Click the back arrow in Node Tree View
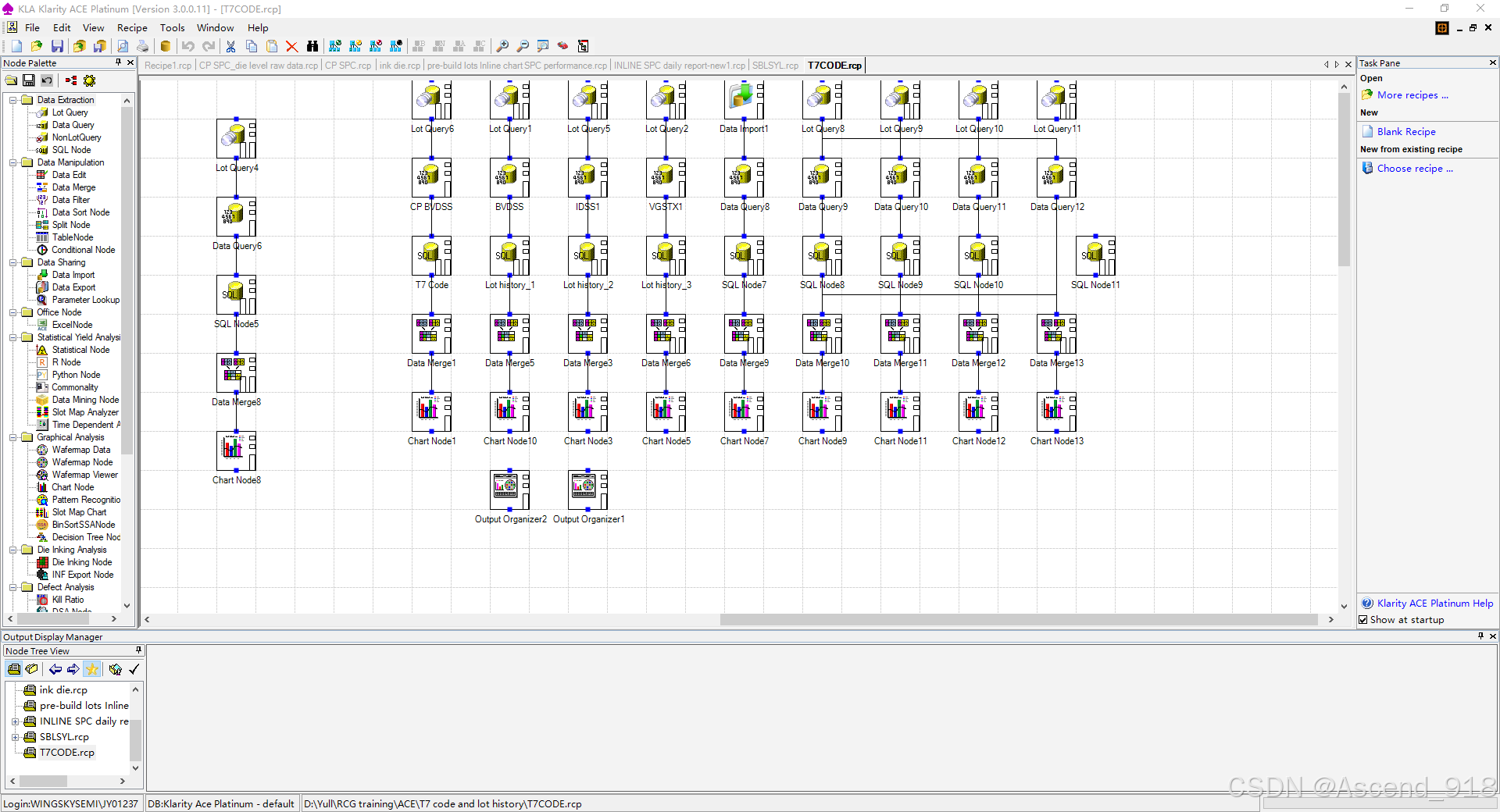The image size is (1500, 812). click(55, 669)
